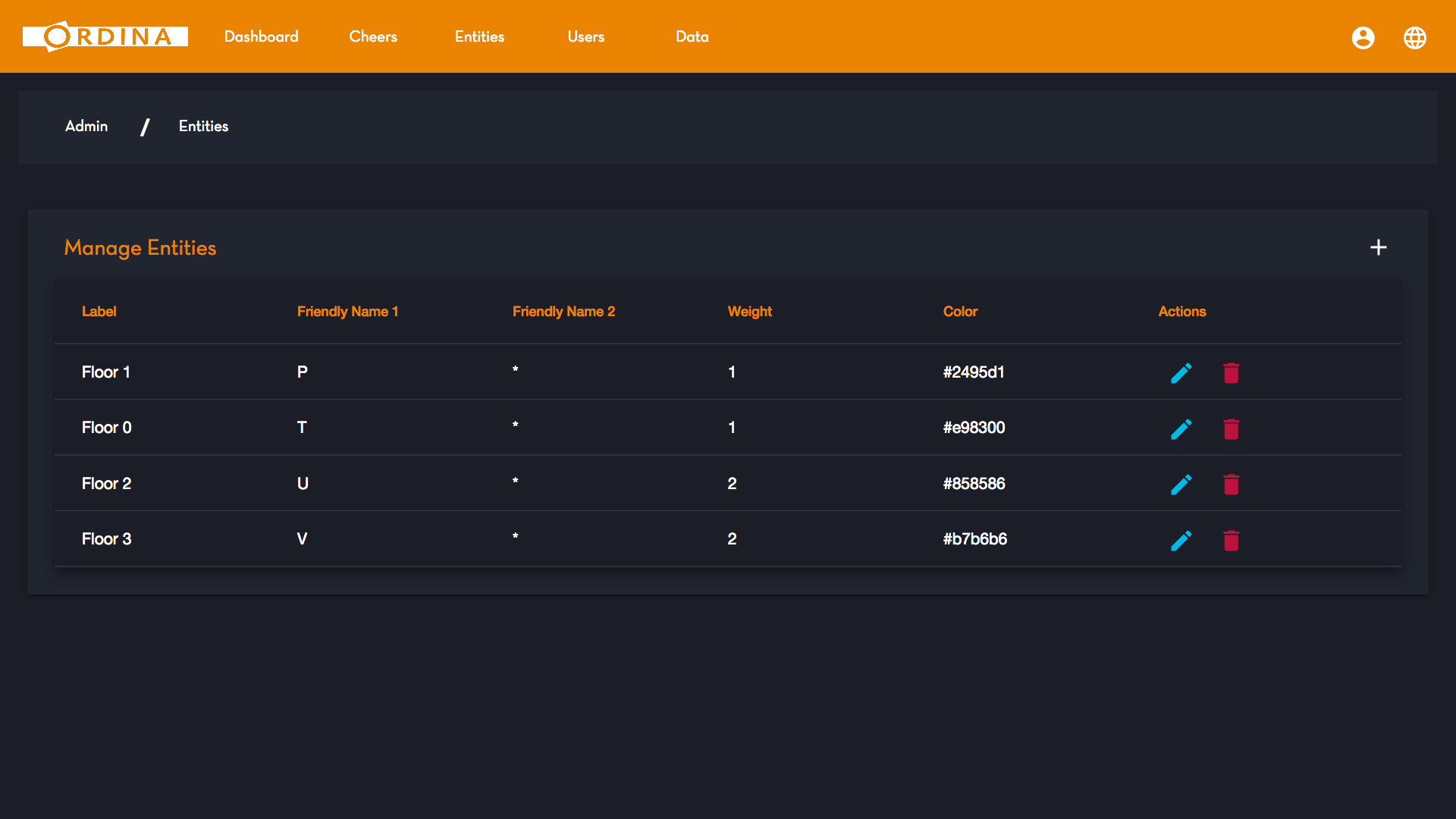The image size is (1456, 819).
Task: Open the language globe icon
Action: pyautogui.click(x=1414, y=37)
